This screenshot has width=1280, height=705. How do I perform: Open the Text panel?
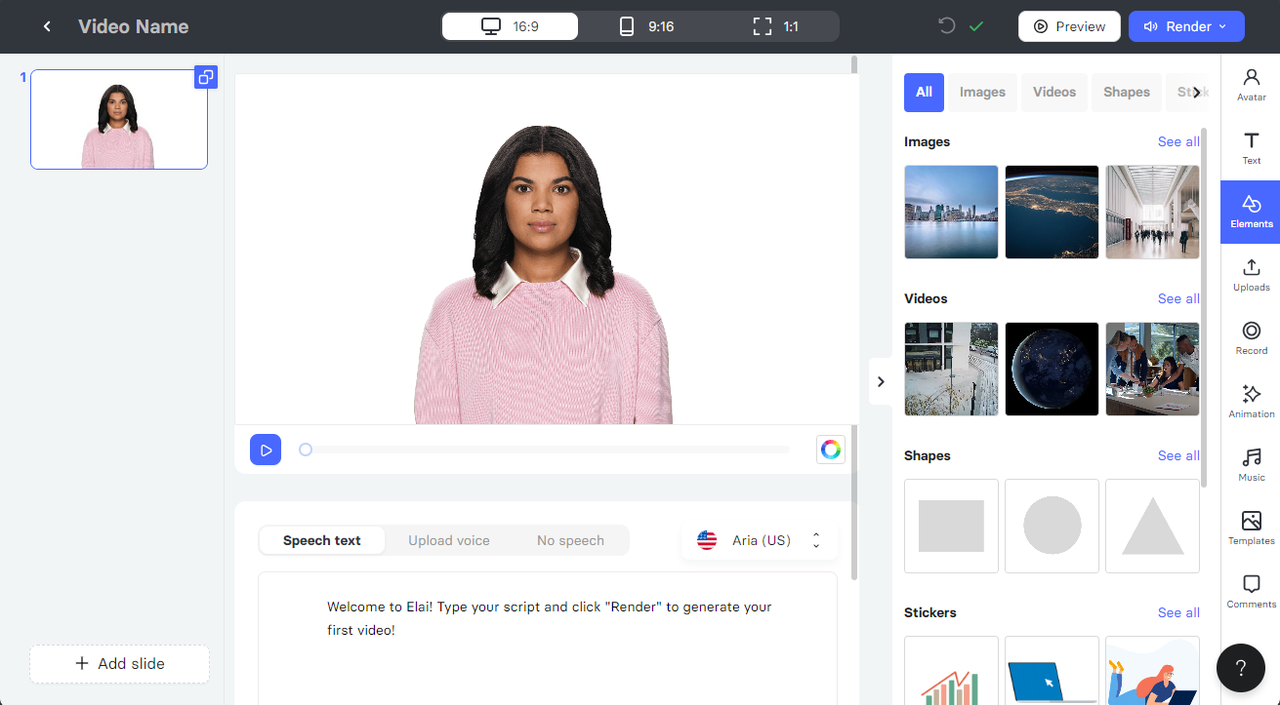tap(1251, 148)
